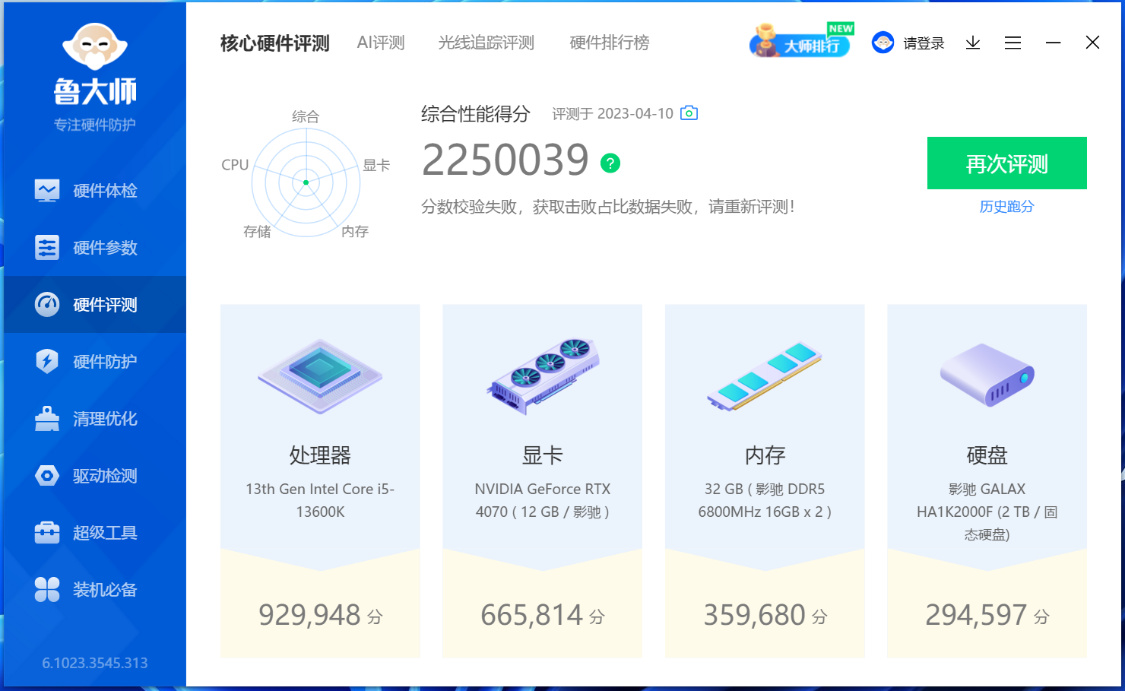
Task: Click the 存储 label on radar chart
Action: coord(257,231)
